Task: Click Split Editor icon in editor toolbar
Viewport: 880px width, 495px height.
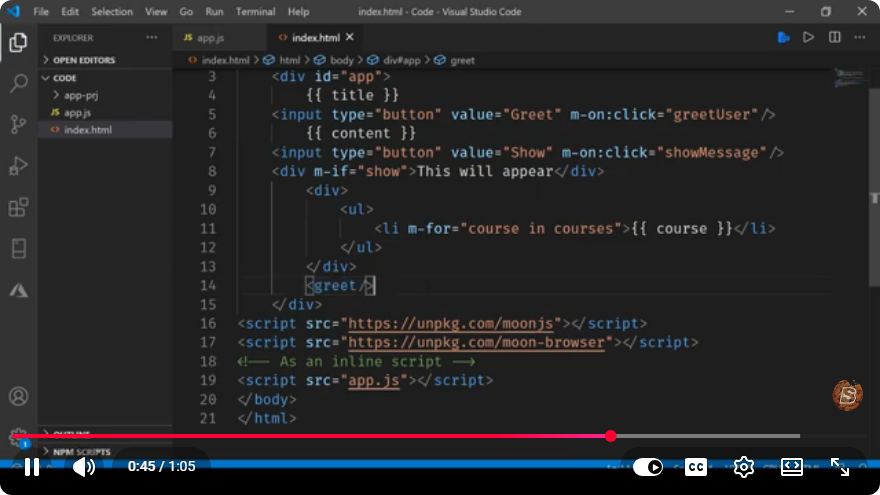Action: click(x=835, y=38)
